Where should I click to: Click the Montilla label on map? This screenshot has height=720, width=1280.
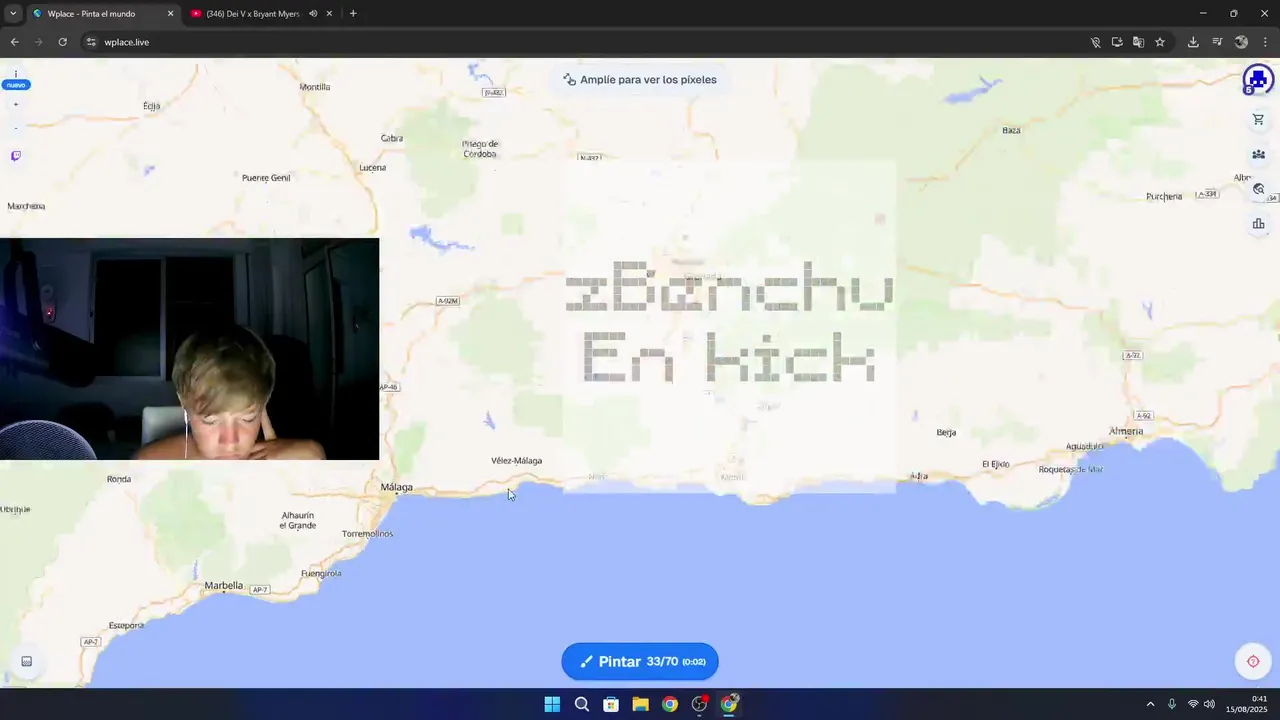(315, 87)
